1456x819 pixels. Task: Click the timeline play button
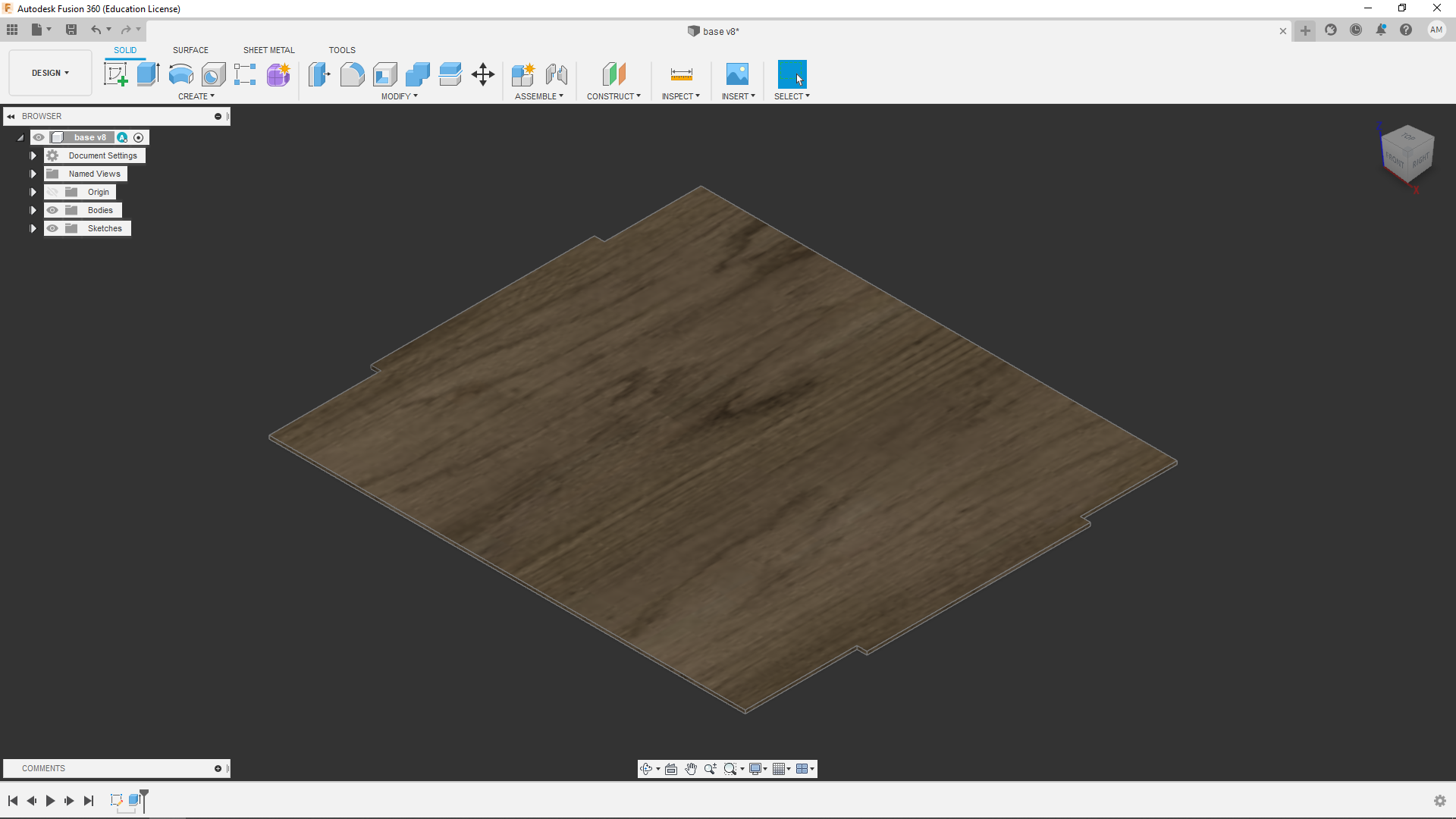pyautogui.click(x=50, y=801)
